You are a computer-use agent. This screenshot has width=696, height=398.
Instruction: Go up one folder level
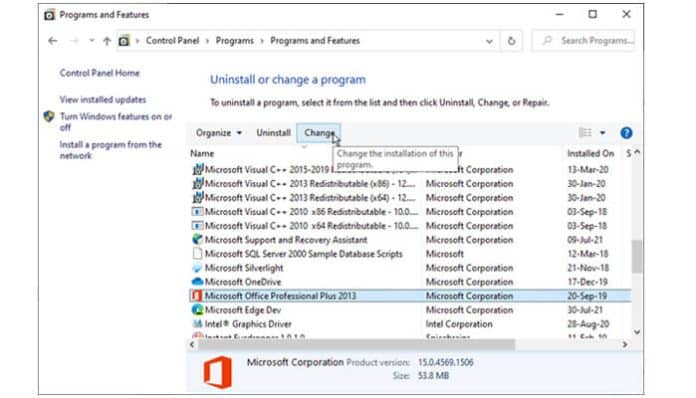tap(107, 41)
